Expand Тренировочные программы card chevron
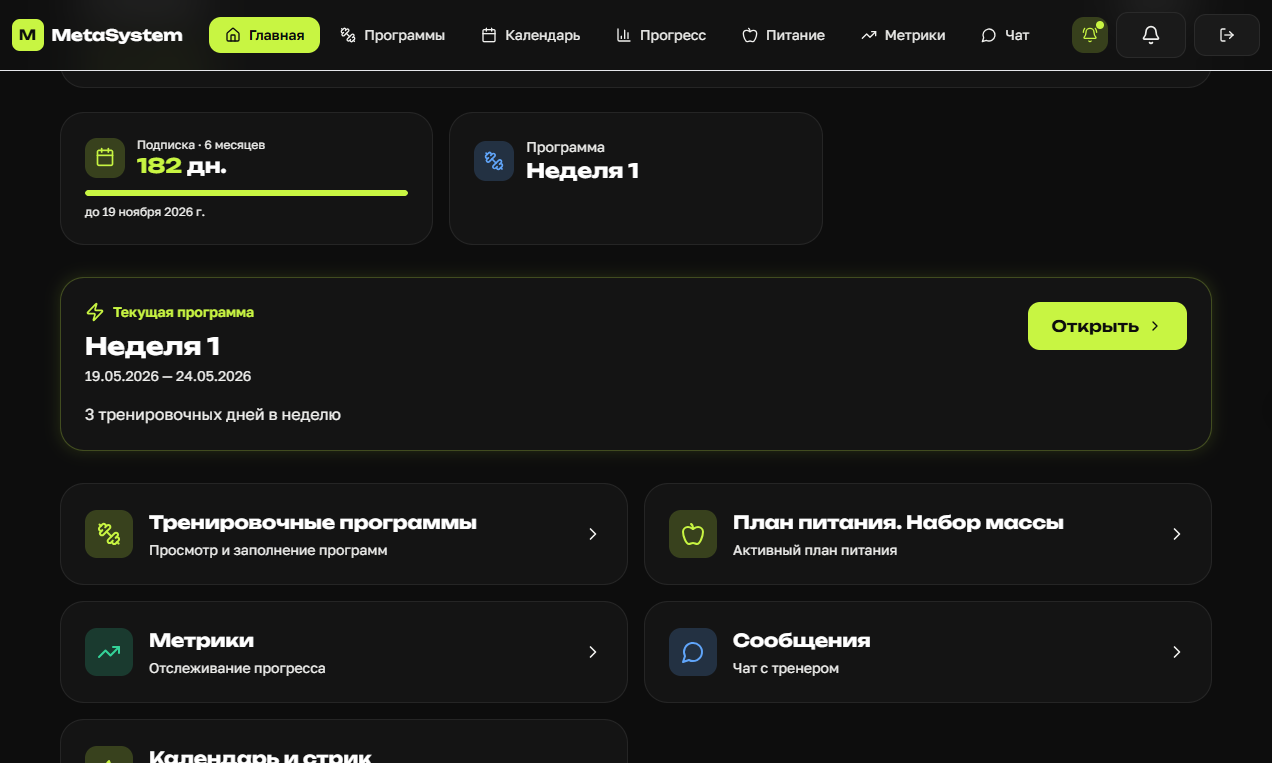1272x763 pixels. 593,534
